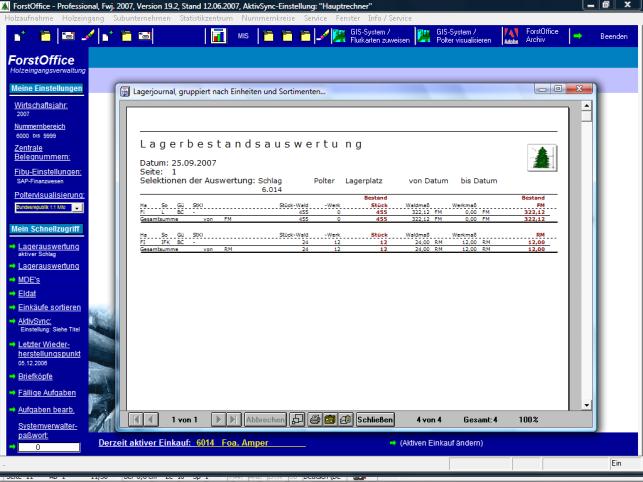643x482 pixels.
Task: Click the Abbrechen button
Action: 265,419
